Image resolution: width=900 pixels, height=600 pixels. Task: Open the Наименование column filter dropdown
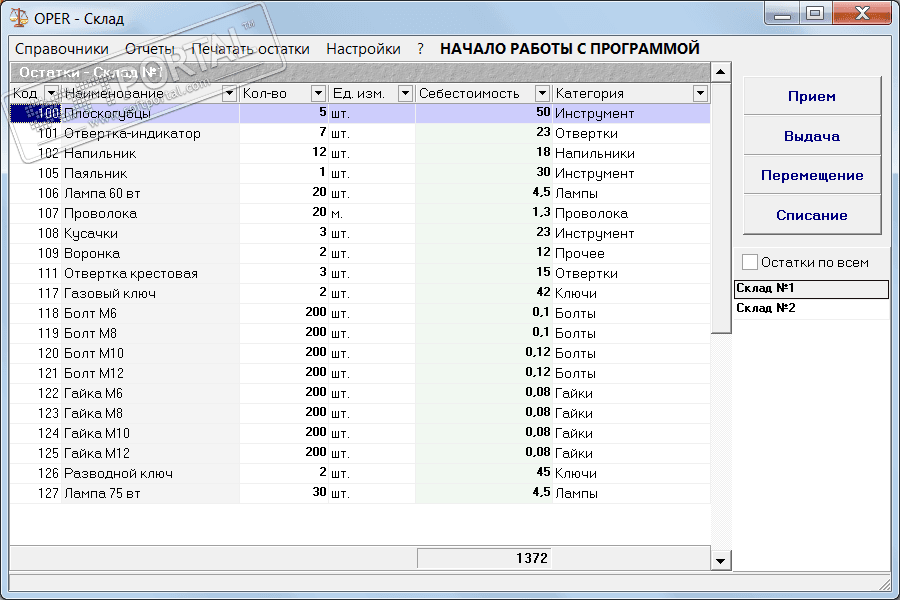coord(230,93)
